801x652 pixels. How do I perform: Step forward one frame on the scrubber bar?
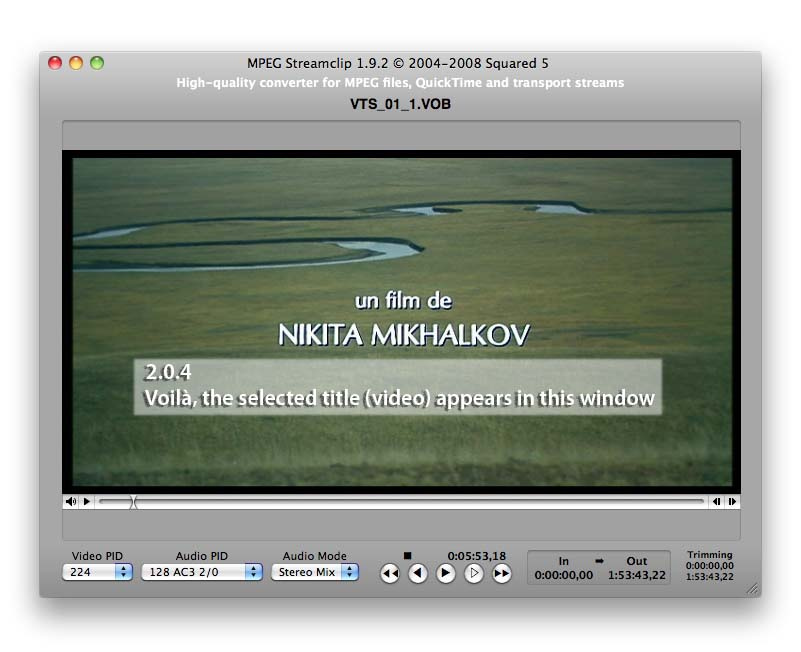click(732, 501)
